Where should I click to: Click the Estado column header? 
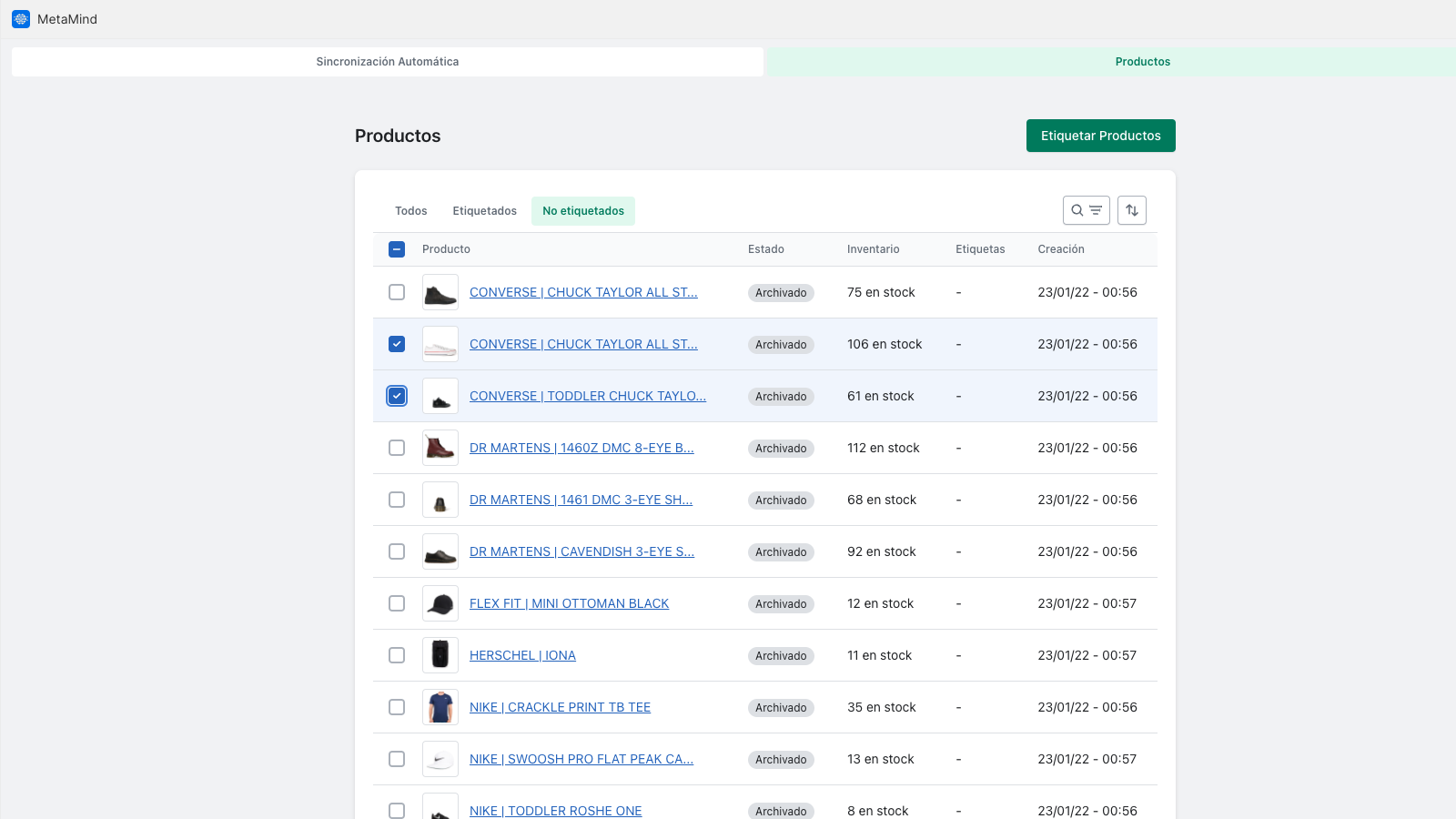pos(766,249)
